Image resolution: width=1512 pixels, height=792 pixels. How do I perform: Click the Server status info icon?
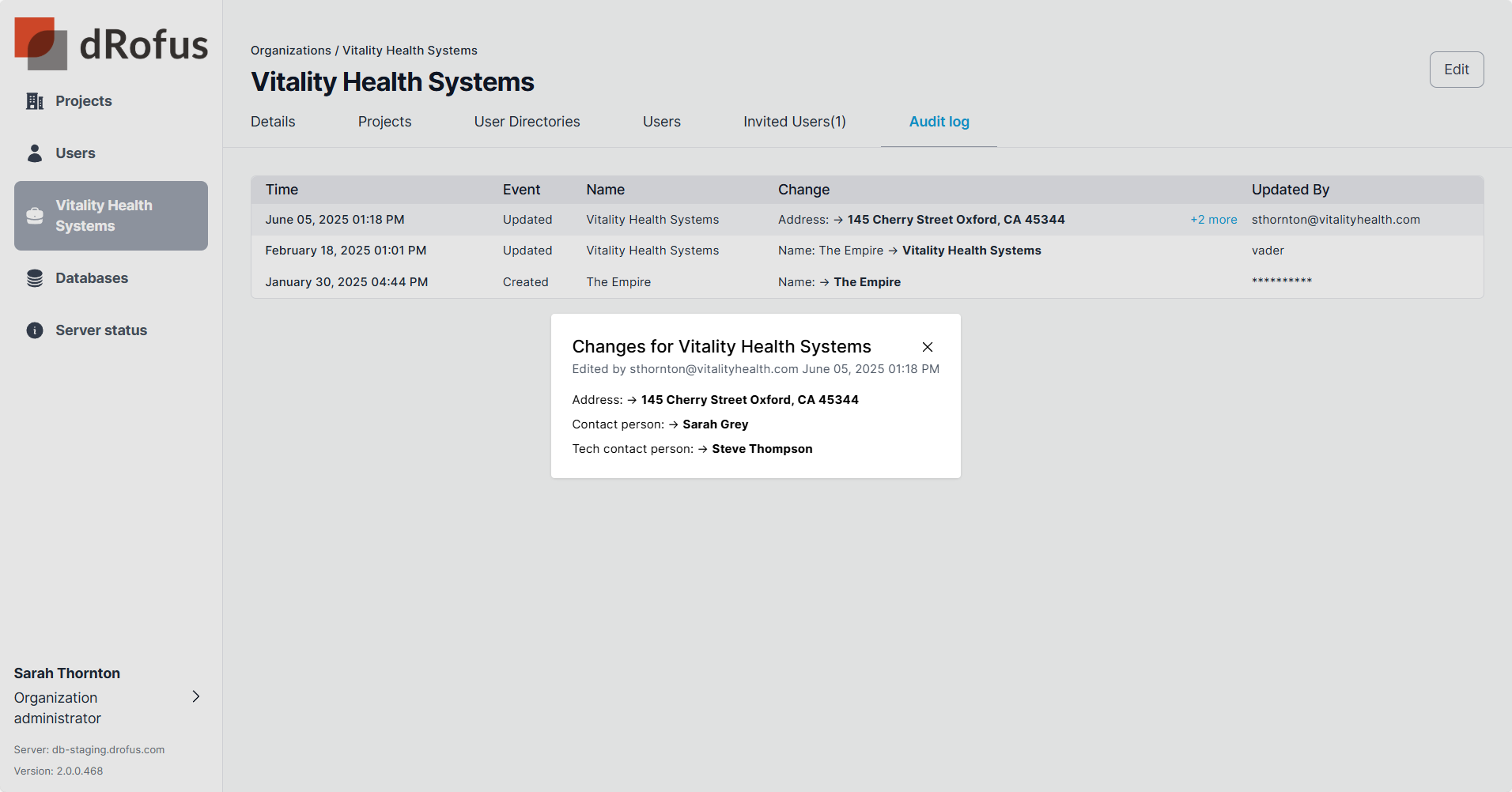point(35,330)
